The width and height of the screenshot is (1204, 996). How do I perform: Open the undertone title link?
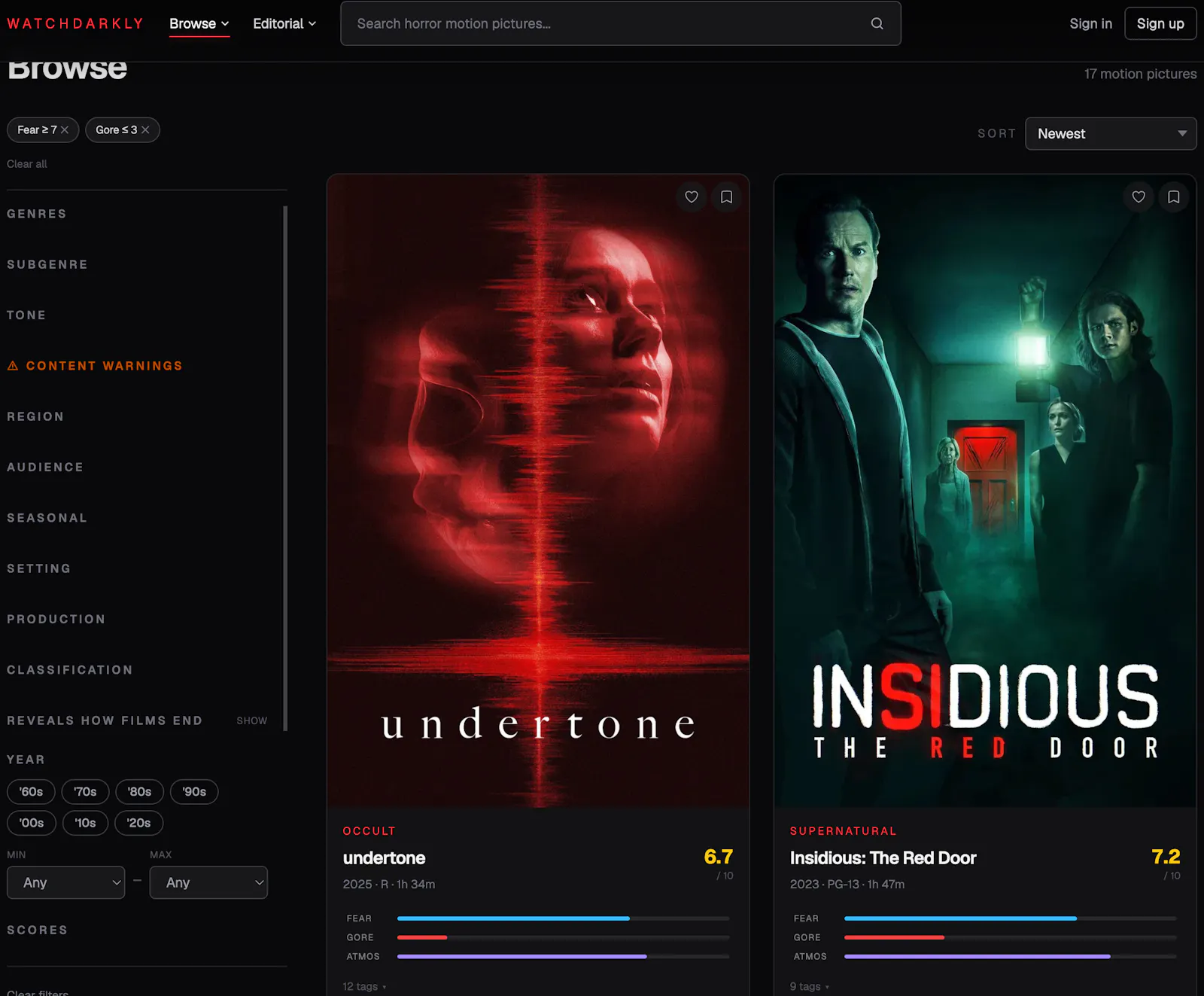click(x=384, y=858)
